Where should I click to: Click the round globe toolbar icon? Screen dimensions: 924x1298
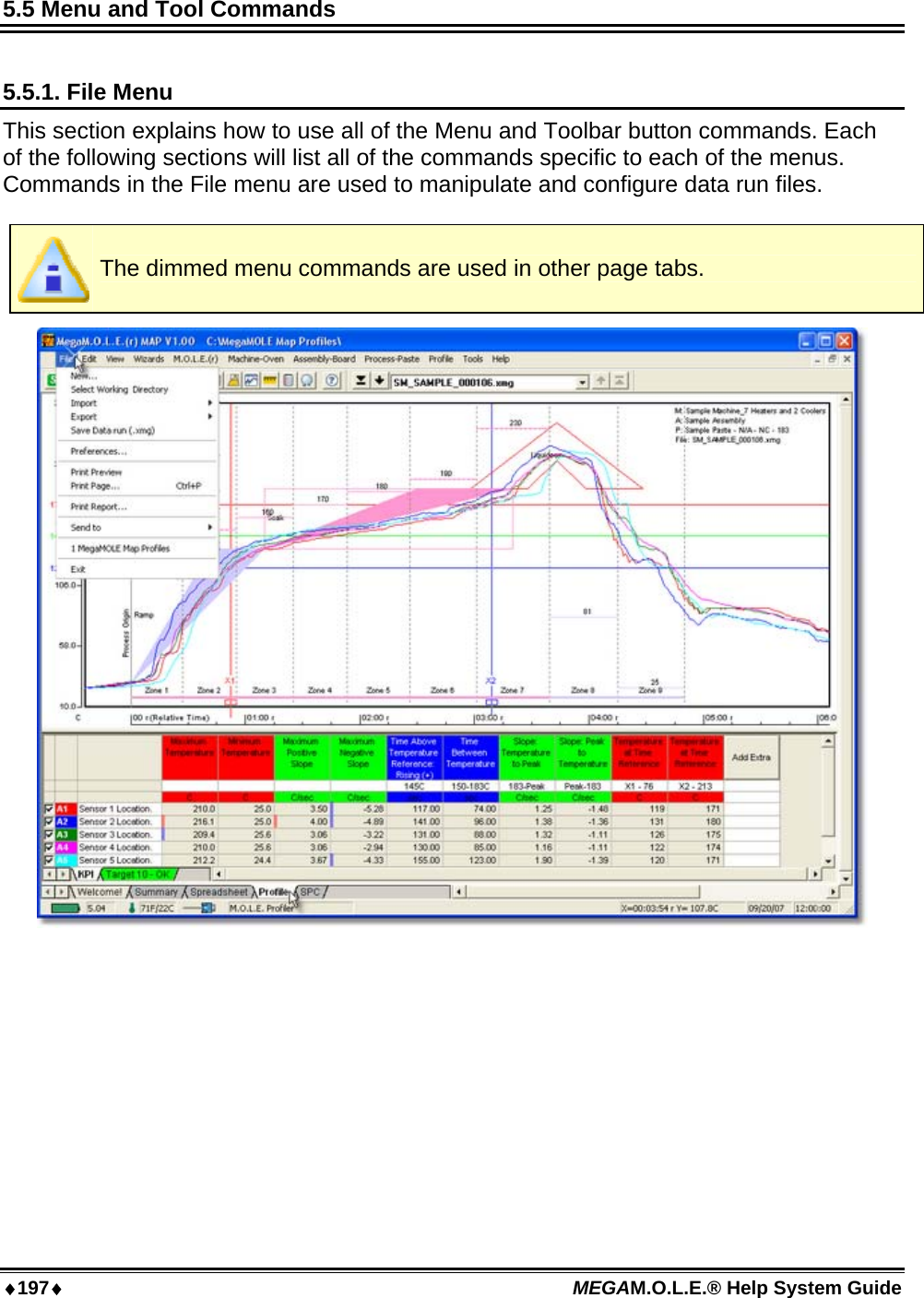306,380
